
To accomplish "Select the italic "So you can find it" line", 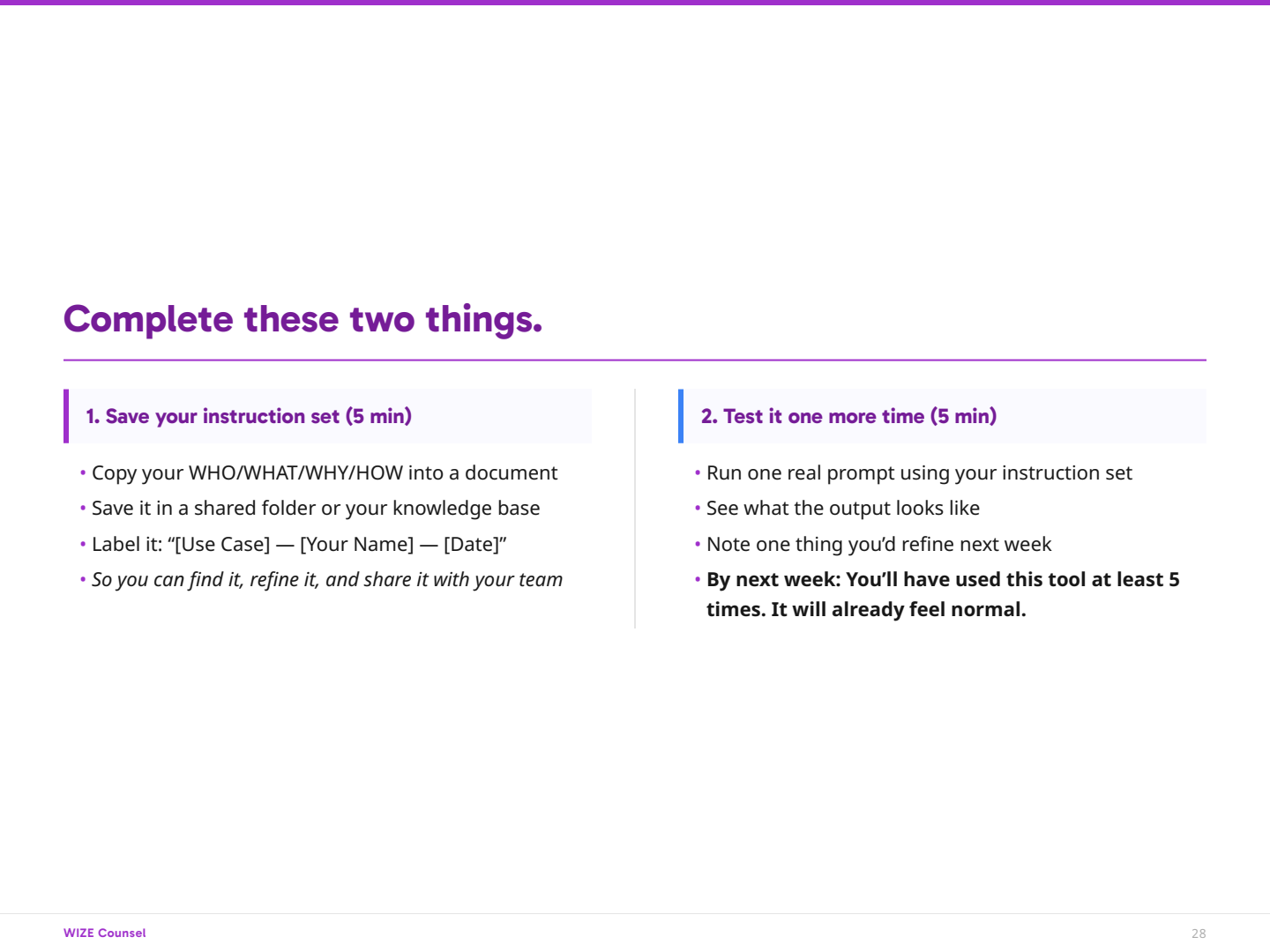I will click(326, 580).
